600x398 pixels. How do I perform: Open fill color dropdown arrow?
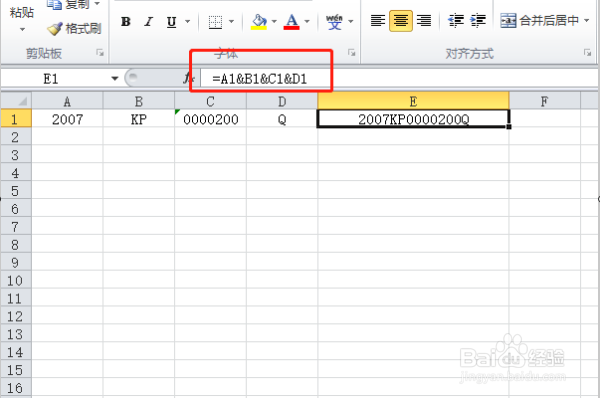(x=274, y=21)
